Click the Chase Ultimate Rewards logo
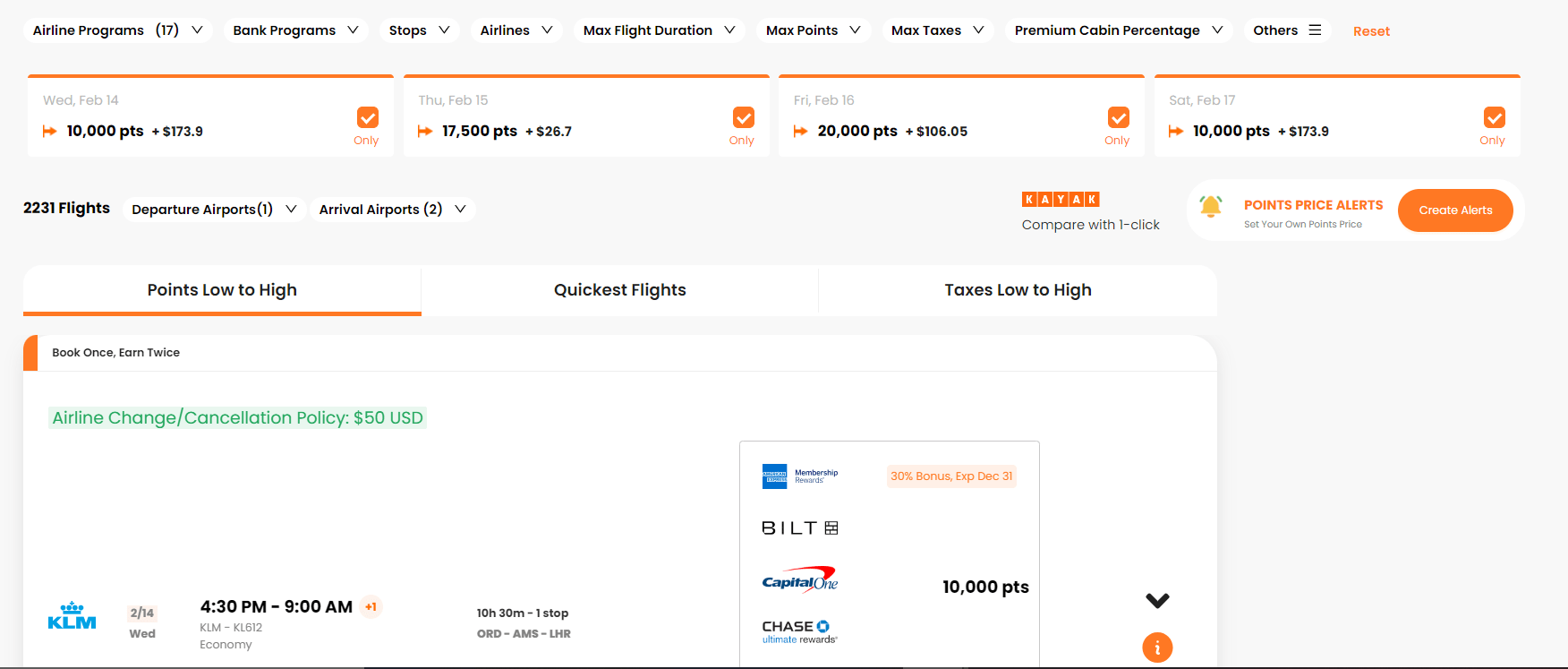The width and height of the screenshot is (1568, 669). [797, 630]
